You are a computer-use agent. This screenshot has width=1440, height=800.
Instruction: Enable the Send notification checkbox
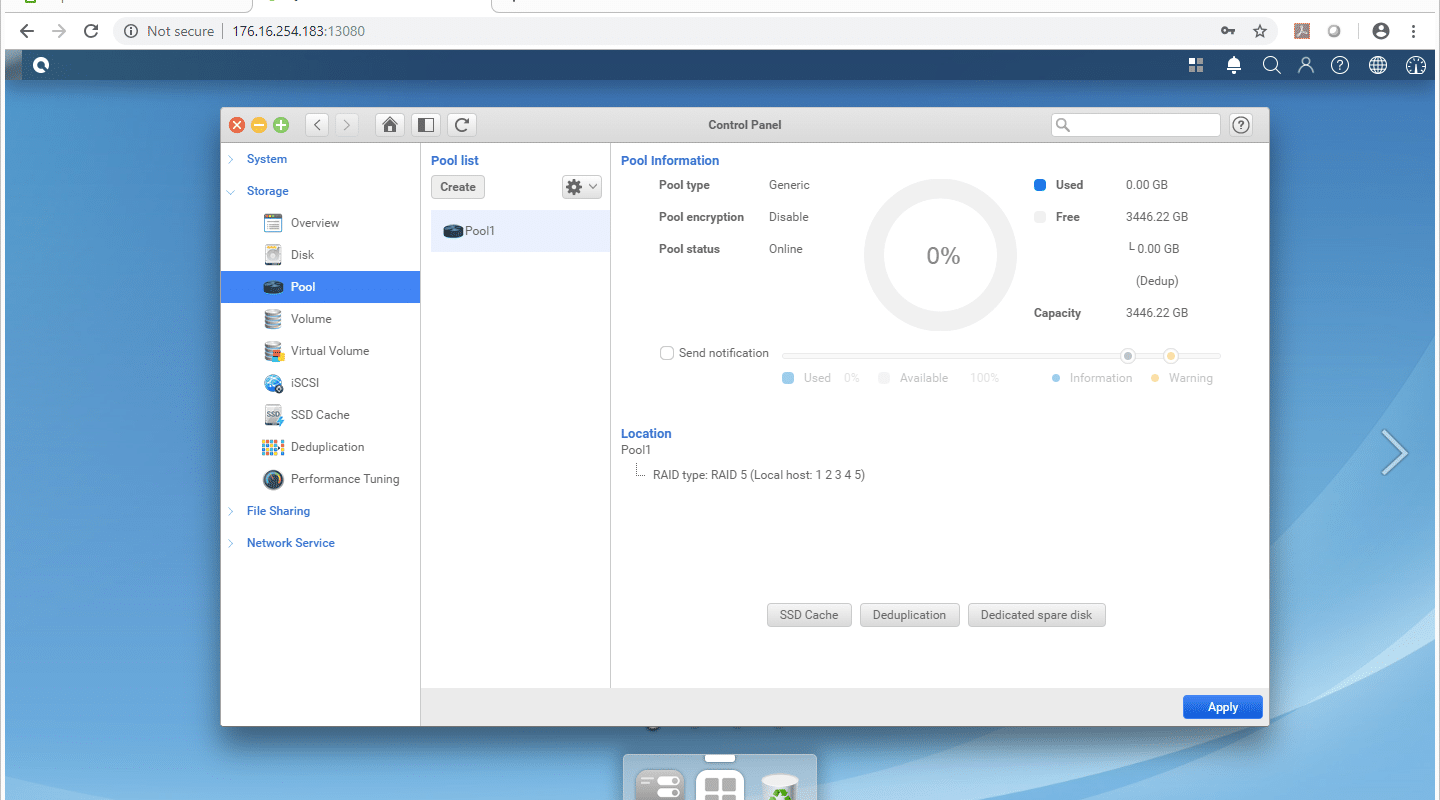pos(667,353)
